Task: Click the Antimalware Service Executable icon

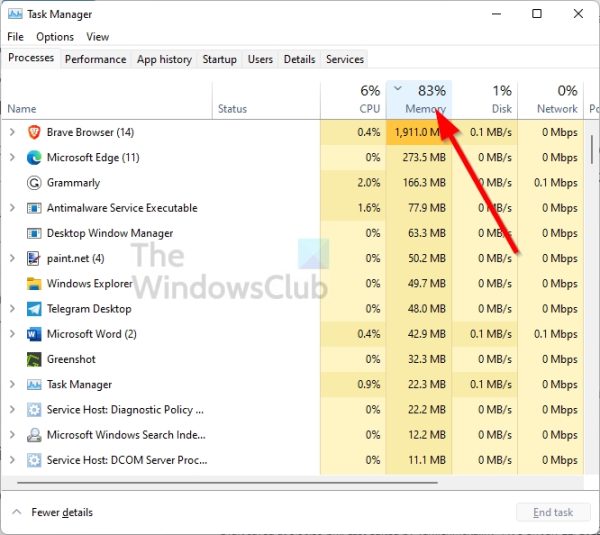Action: [x=34, y=208]
